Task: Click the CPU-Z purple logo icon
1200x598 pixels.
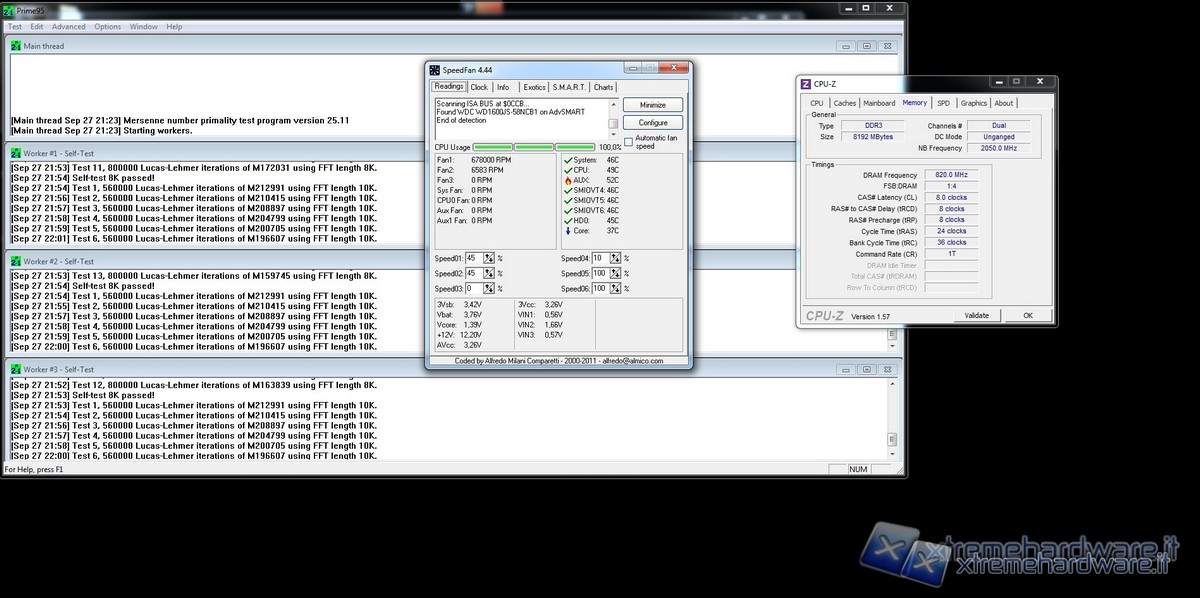Action: [806, 85]
